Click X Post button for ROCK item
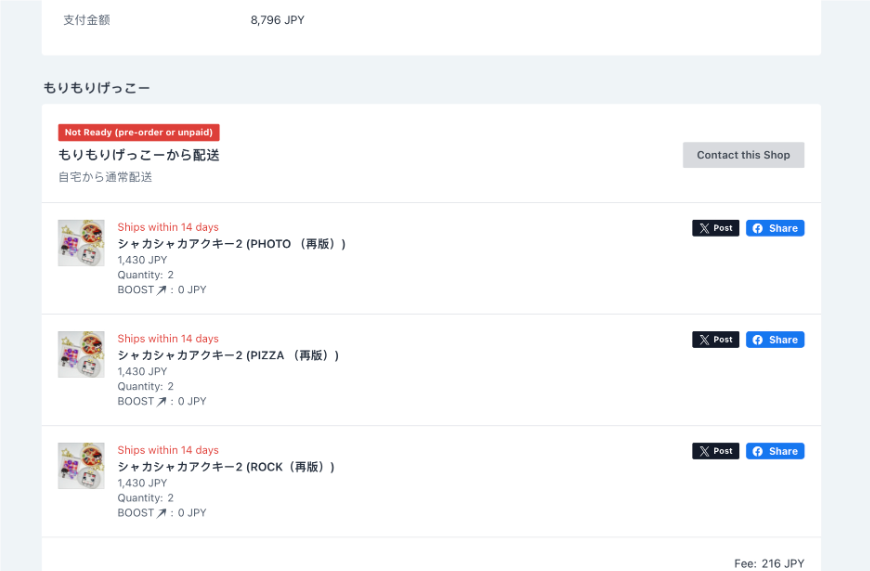Image resolution: width=870 pixels, height=571 pixels. click(x=715, y=451)
